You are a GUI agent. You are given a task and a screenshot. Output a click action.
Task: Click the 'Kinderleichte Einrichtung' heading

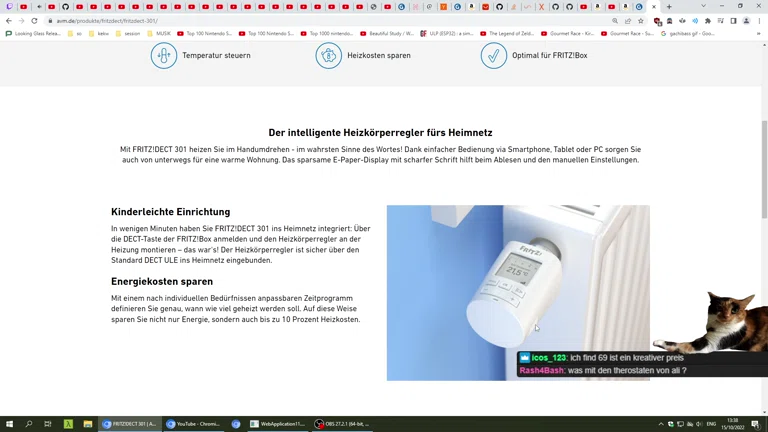pyautogui.click(x=170, y=212)
